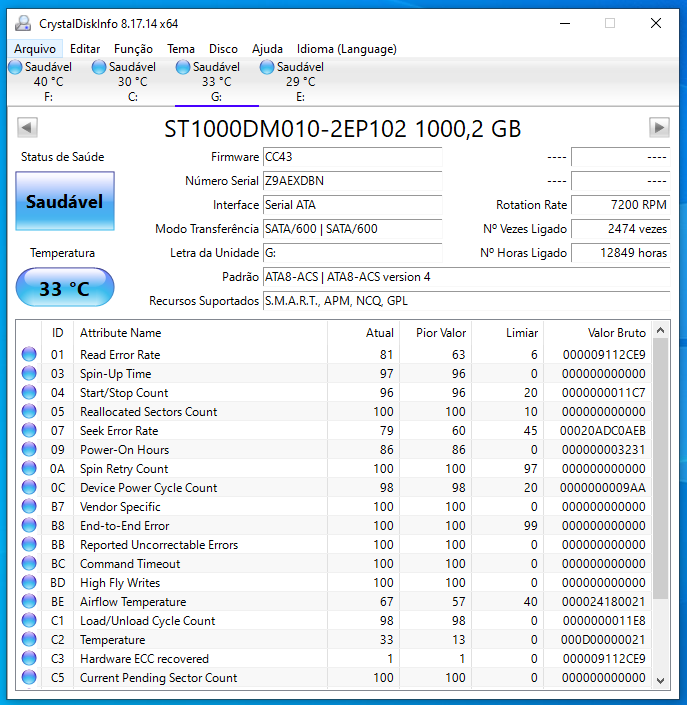The image size is (687, 705).
Task: Open the Tema menu
Action: 181,49
